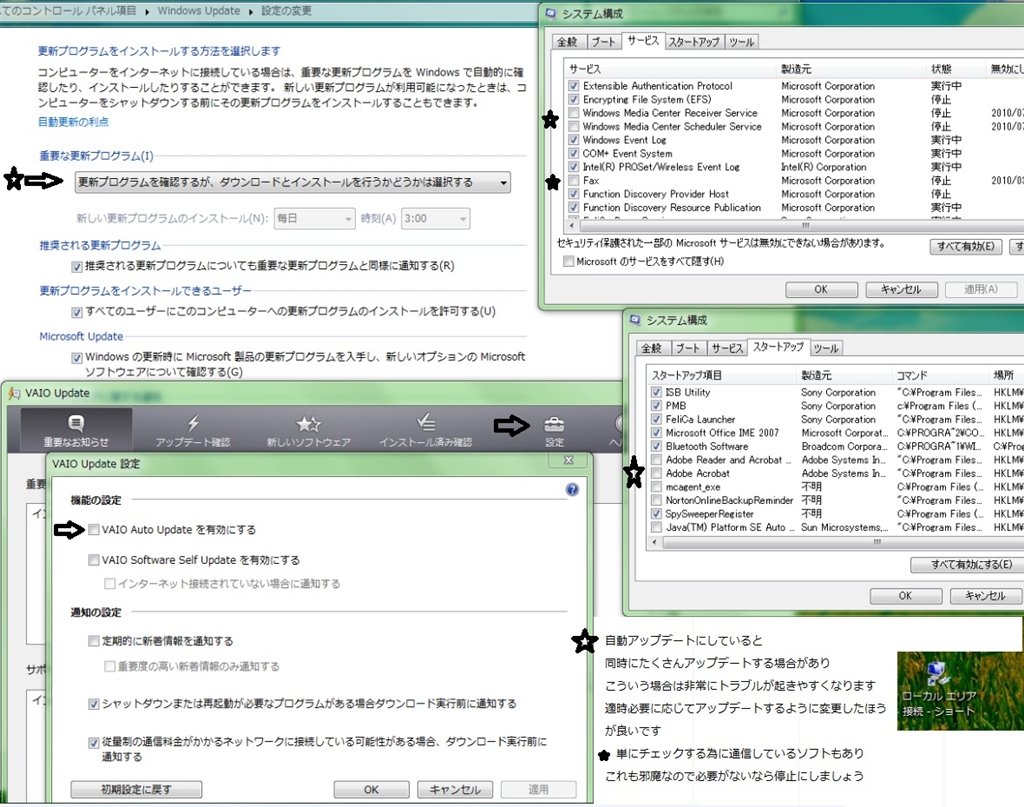Open the 自動更新の利点 link
This screenshot has height=807, width=1024.
tap(73, 122)
